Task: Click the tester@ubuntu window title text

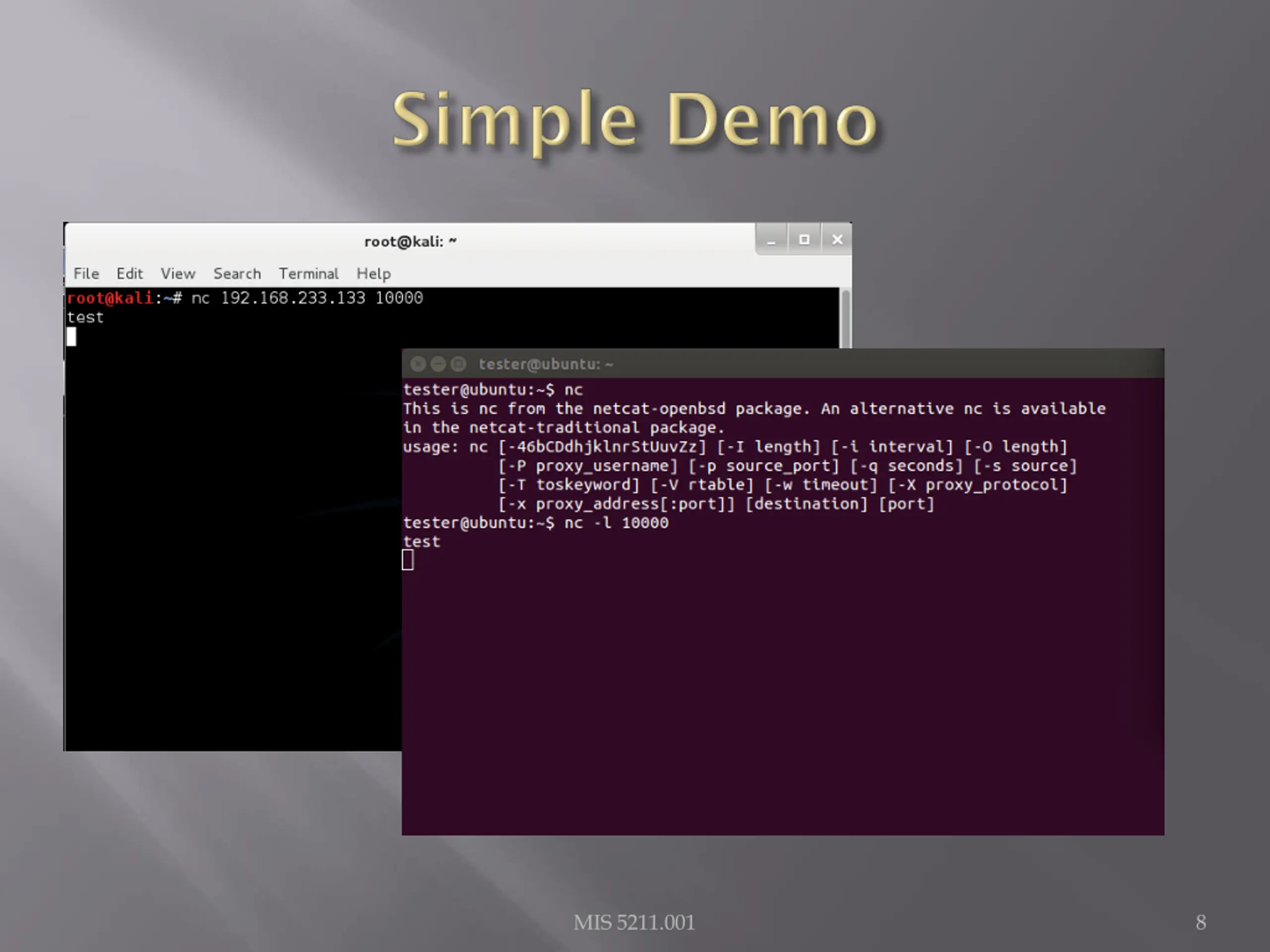Action: tap(546, 364)
